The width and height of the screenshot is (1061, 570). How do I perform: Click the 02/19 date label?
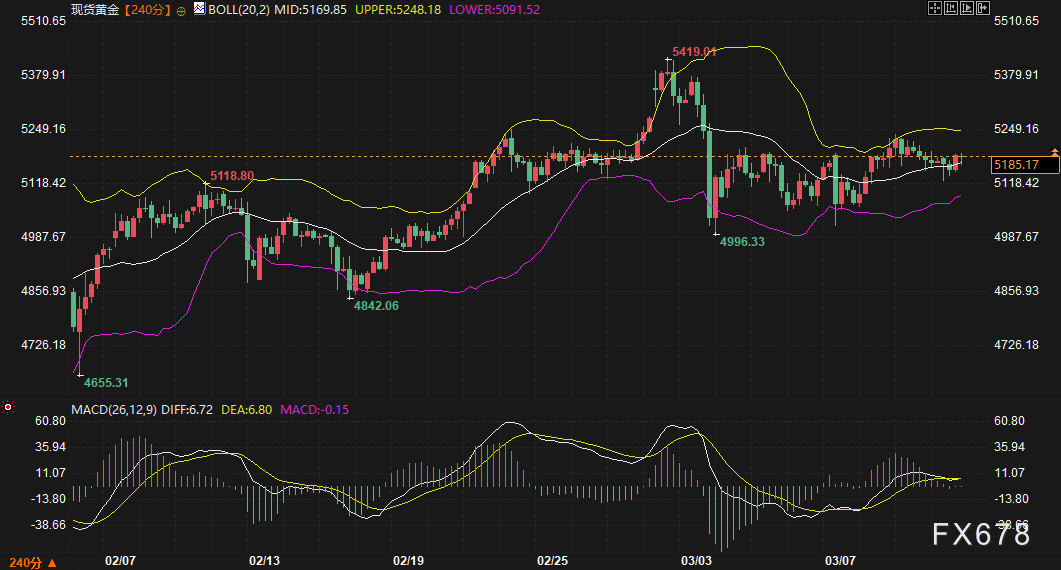point(409,561)
